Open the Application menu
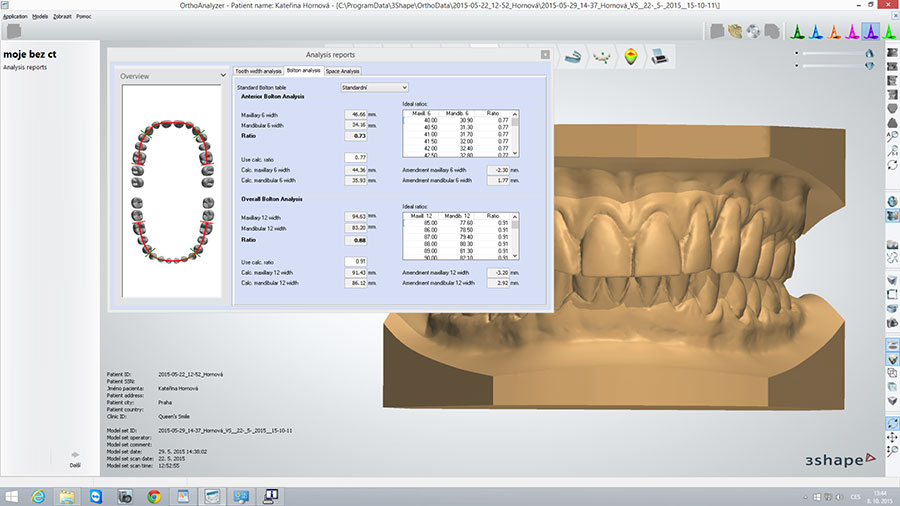The image size is (900, 506). [15, 17]
